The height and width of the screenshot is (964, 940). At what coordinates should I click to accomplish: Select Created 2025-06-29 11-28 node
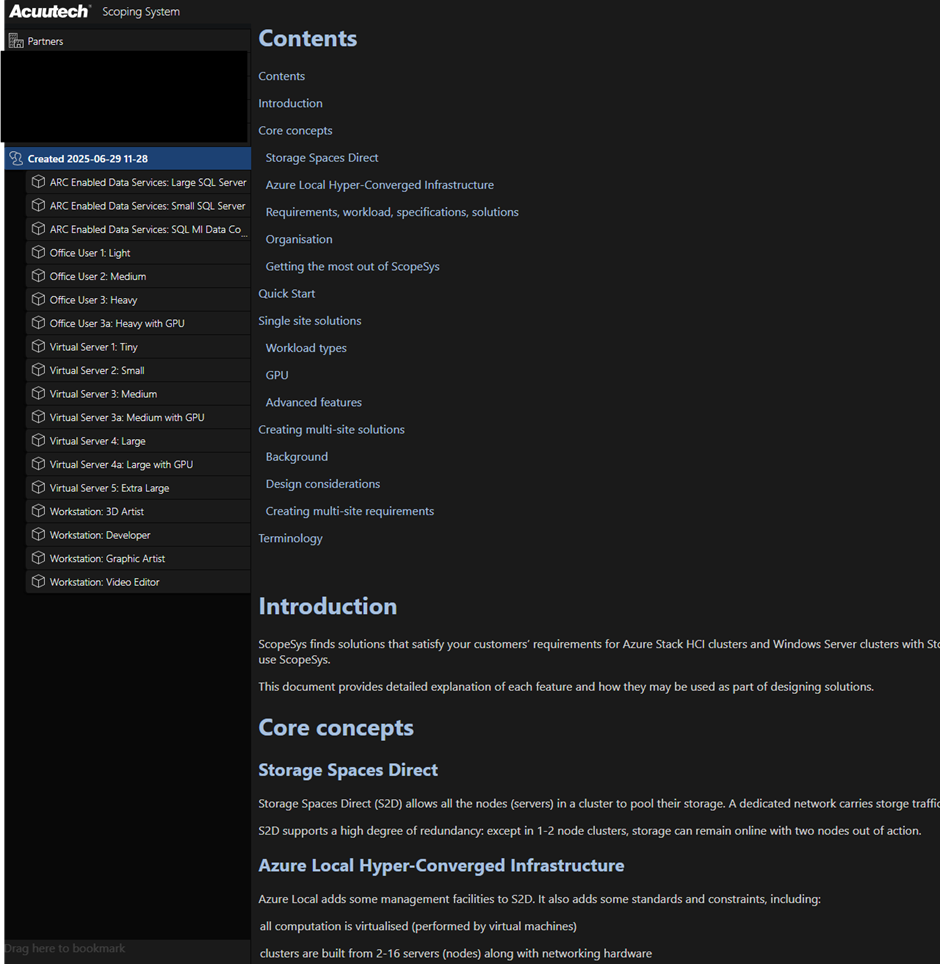click(127, 159)
